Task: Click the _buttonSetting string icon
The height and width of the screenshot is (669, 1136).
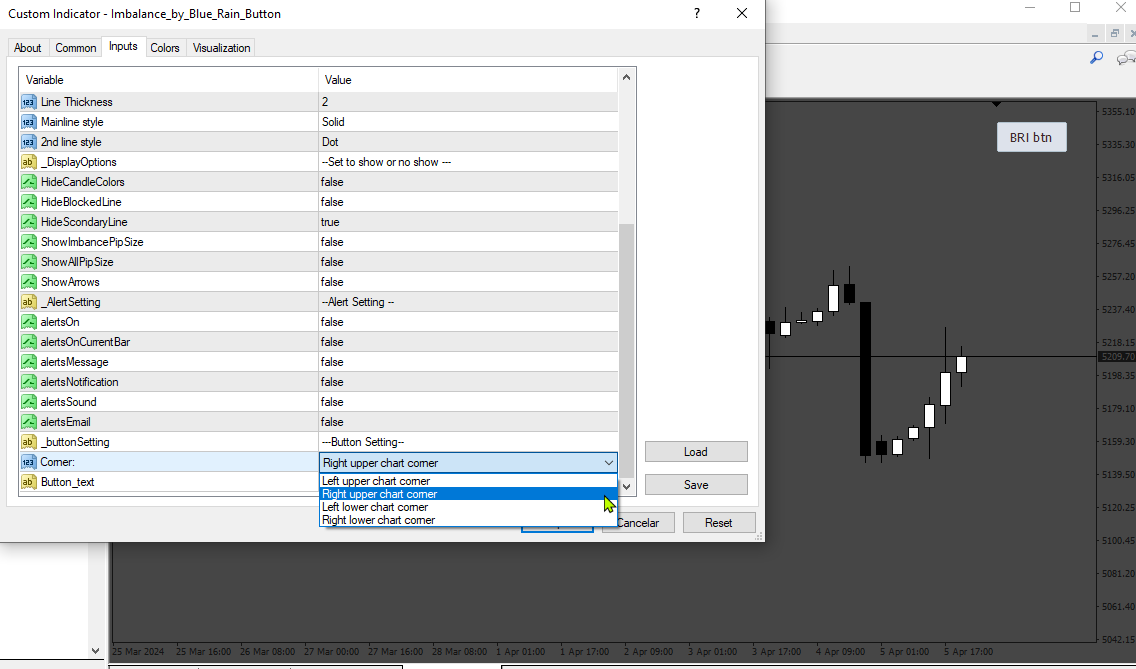Action: [29, 441]
